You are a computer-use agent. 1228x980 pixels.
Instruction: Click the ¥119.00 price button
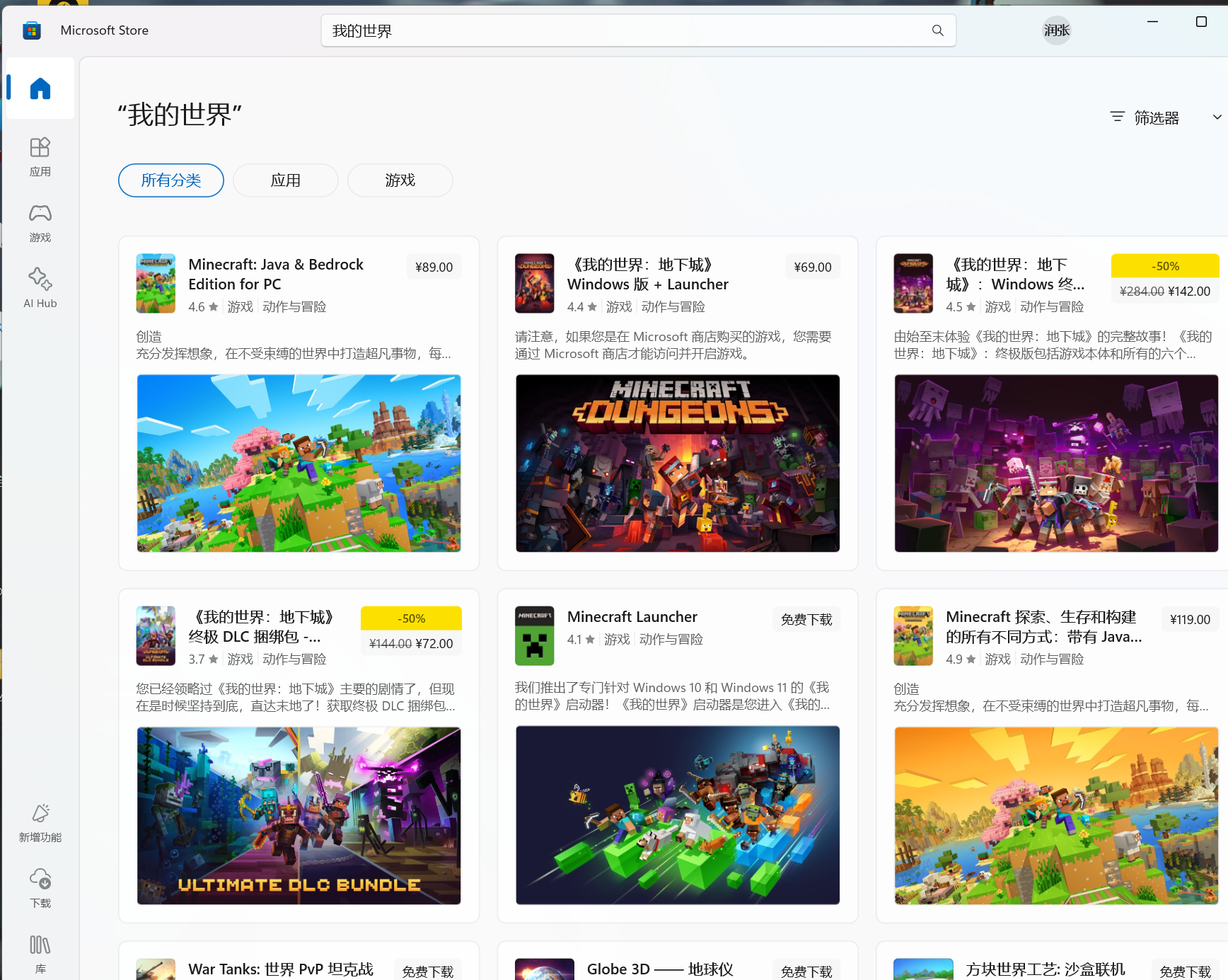point(1190,619)
